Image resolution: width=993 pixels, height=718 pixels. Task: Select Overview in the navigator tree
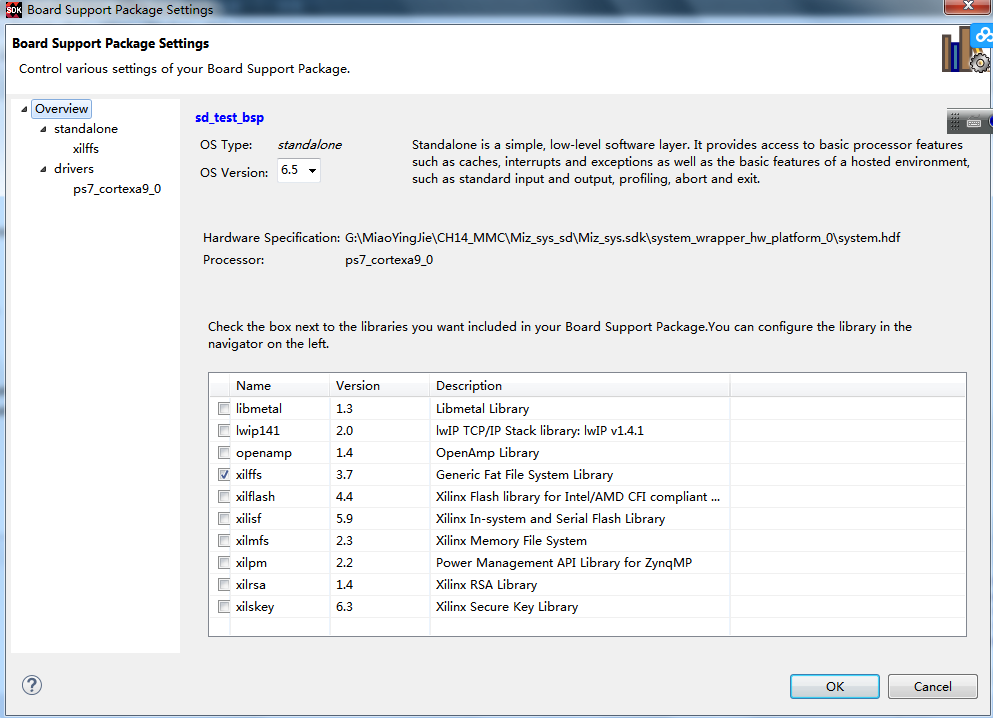61,109
